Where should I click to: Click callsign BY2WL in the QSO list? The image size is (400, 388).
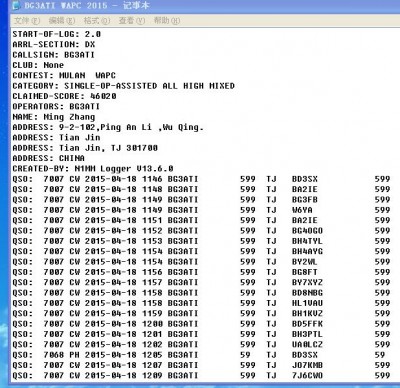(305, 262)
